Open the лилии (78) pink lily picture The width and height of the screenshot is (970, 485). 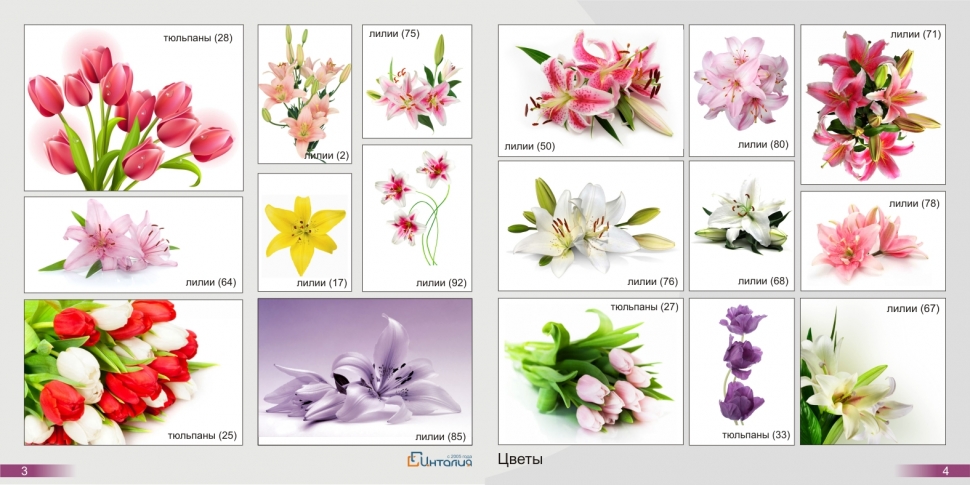873,241
